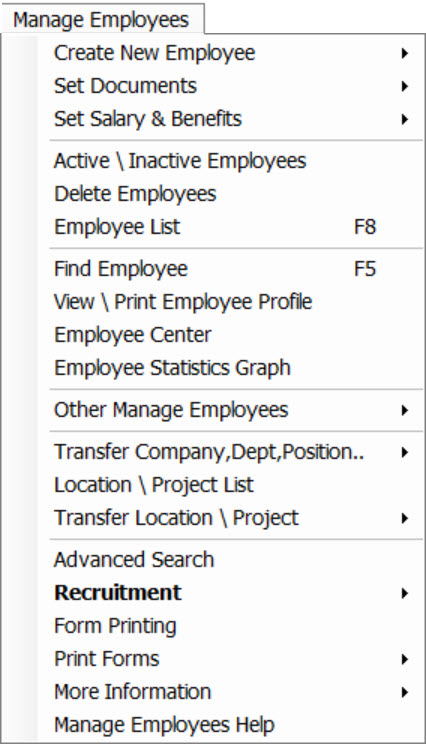Choose Form Printing entry
Image resolution: width=426 pixels, height=744 pixels.
pyautogui.click(x=231, y=626)
